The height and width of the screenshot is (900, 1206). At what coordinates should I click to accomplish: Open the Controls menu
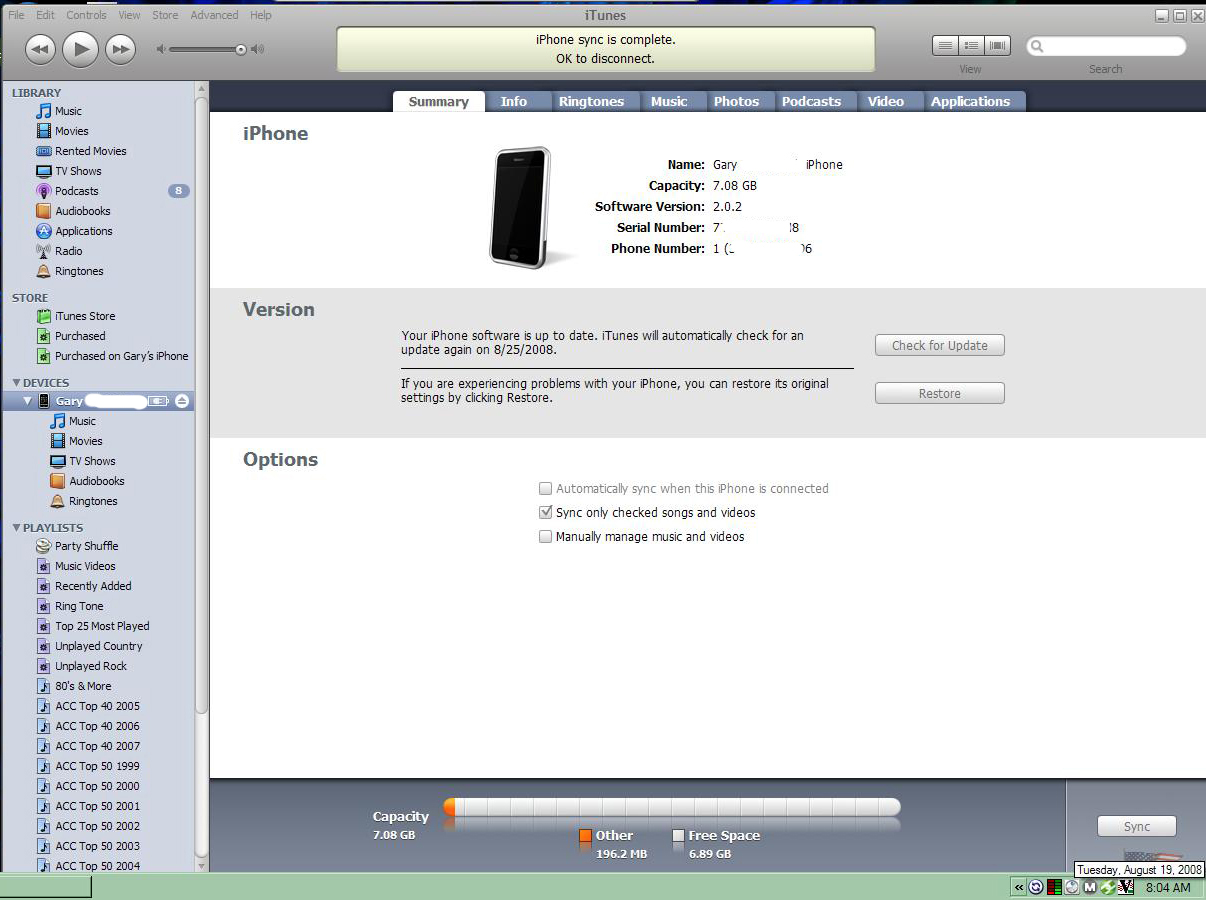pyautogui.click(x=86, y=15)
